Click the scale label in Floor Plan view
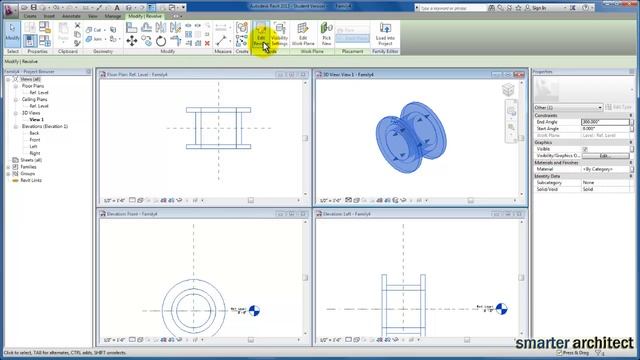The image size is (640, 360). click(x=114, y=200)
